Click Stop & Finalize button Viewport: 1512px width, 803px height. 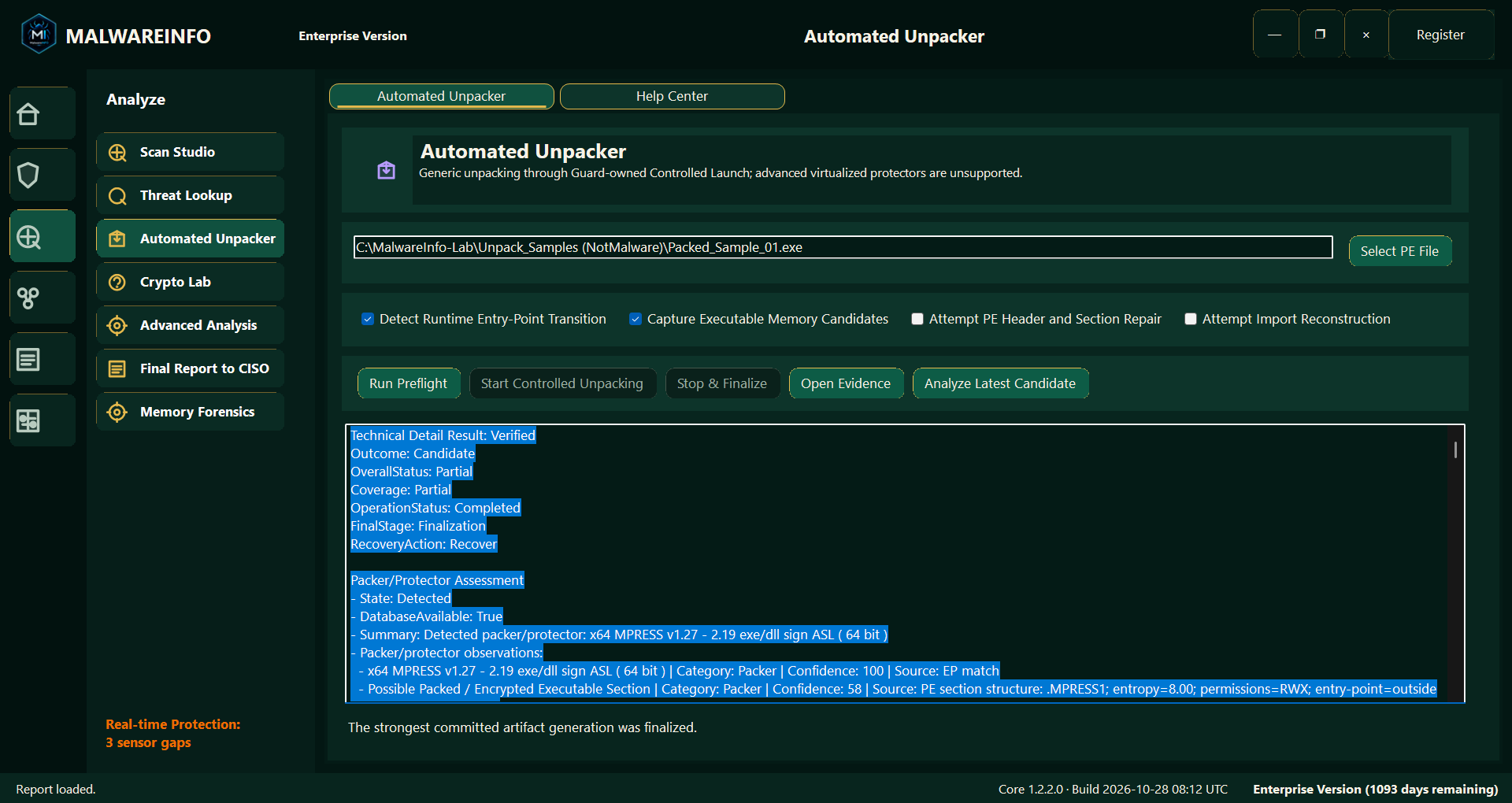[x=721, y=383]
